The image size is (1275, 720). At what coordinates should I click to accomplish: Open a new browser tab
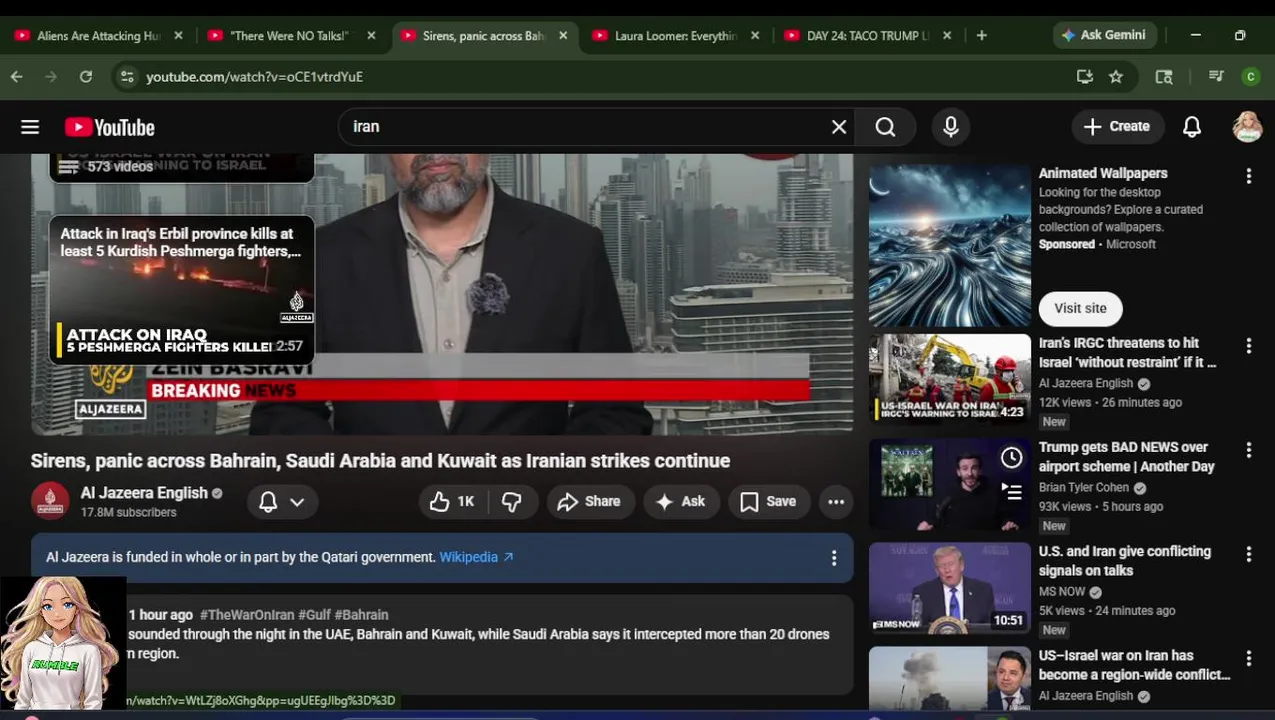981,35
